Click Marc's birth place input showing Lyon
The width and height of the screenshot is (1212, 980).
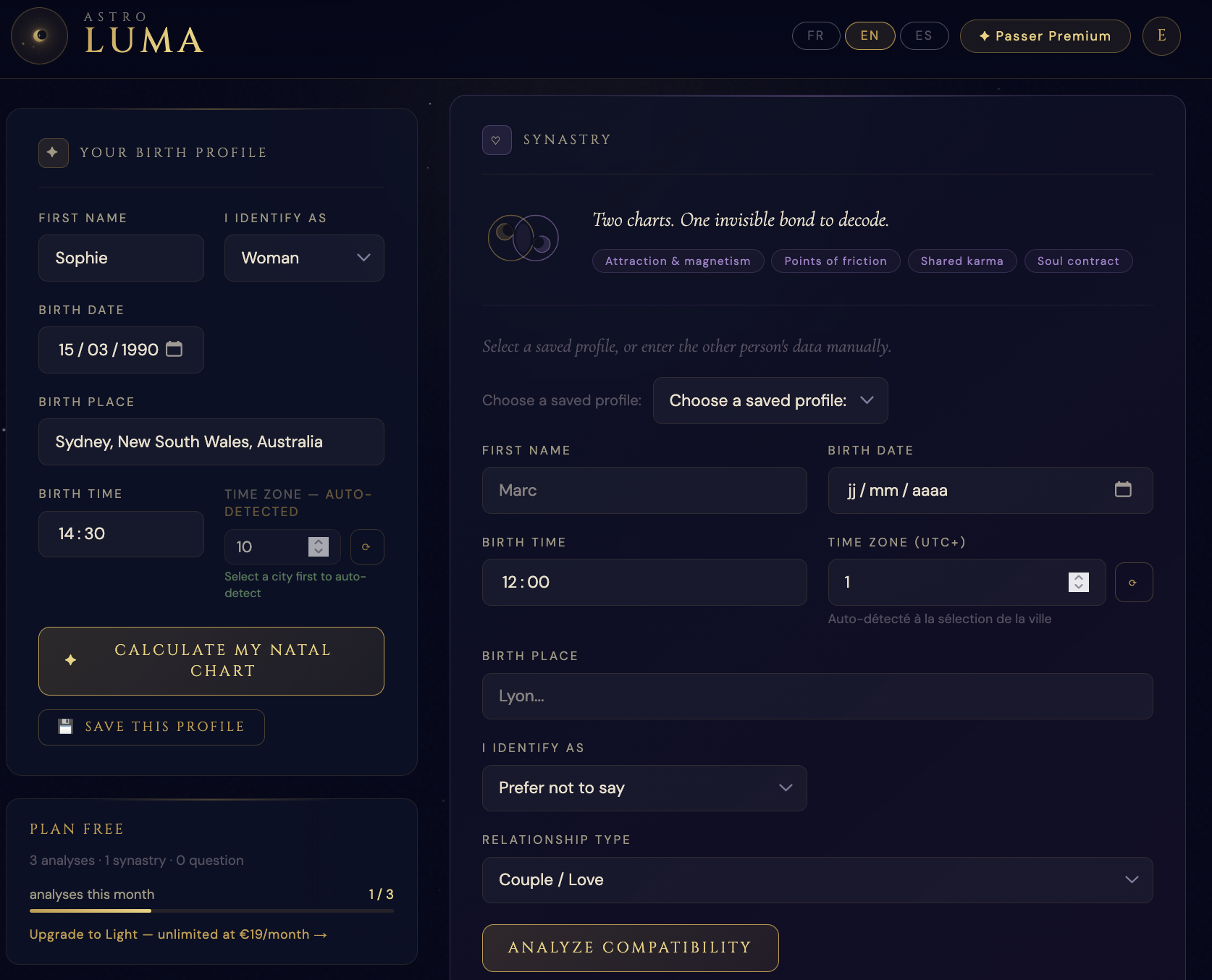(817, 696)
